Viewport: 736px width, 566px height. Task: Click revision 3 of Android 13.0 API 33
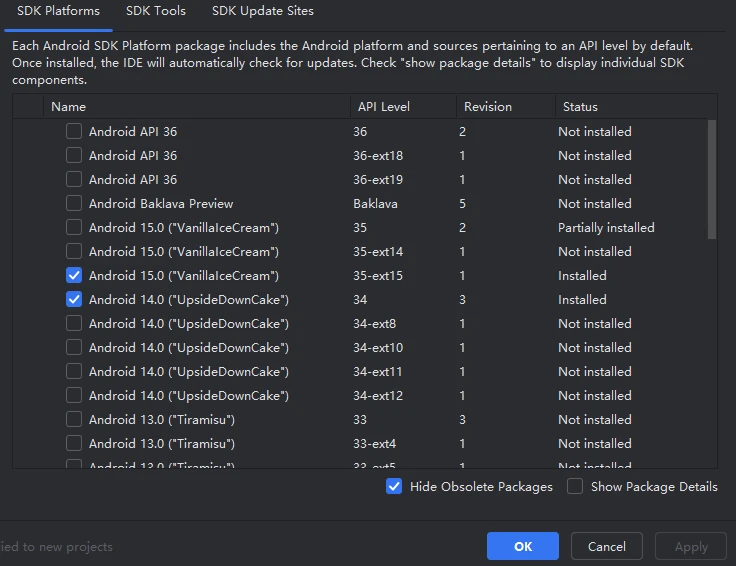(462, 420)
